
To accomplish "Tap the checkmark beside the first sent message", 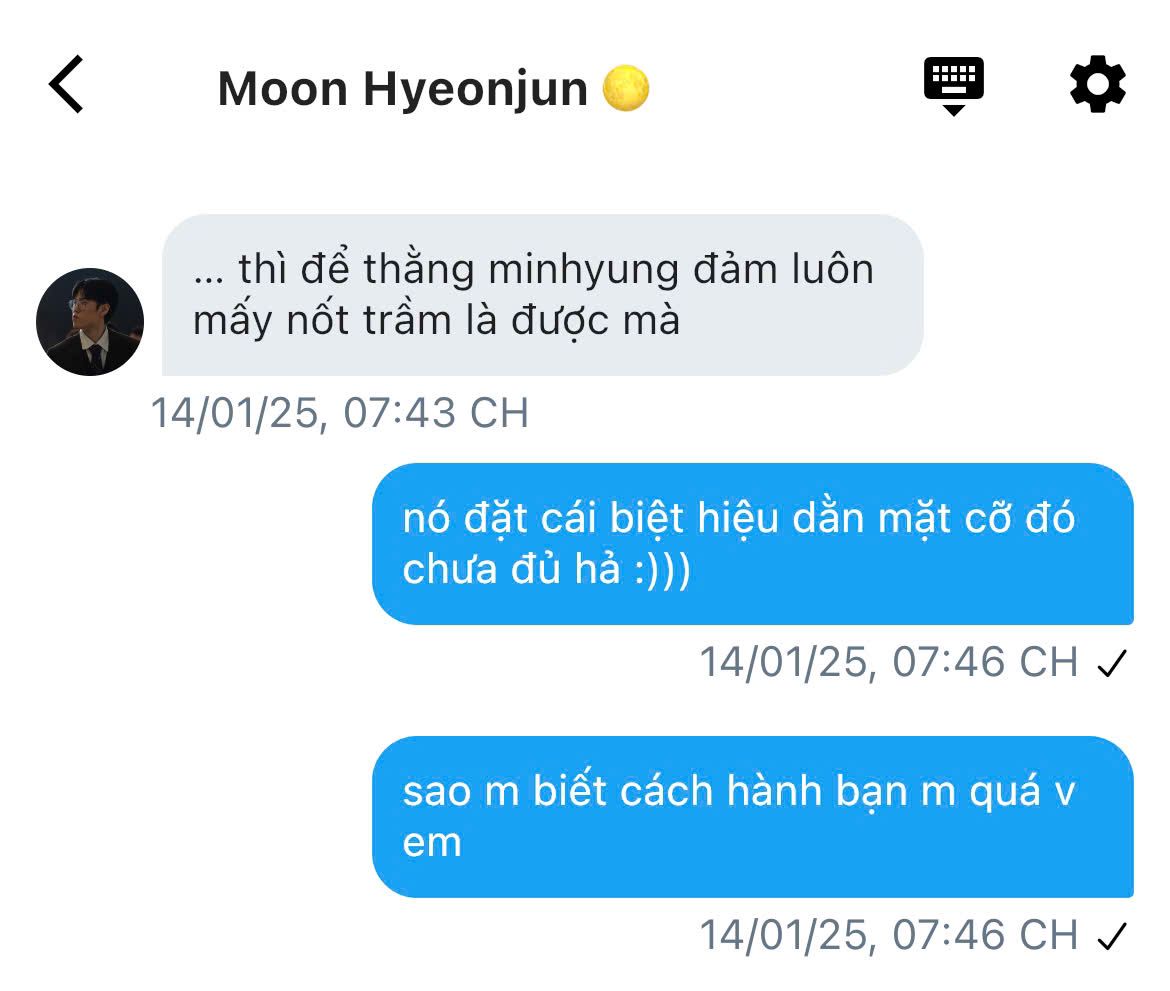I will 1112,663.
